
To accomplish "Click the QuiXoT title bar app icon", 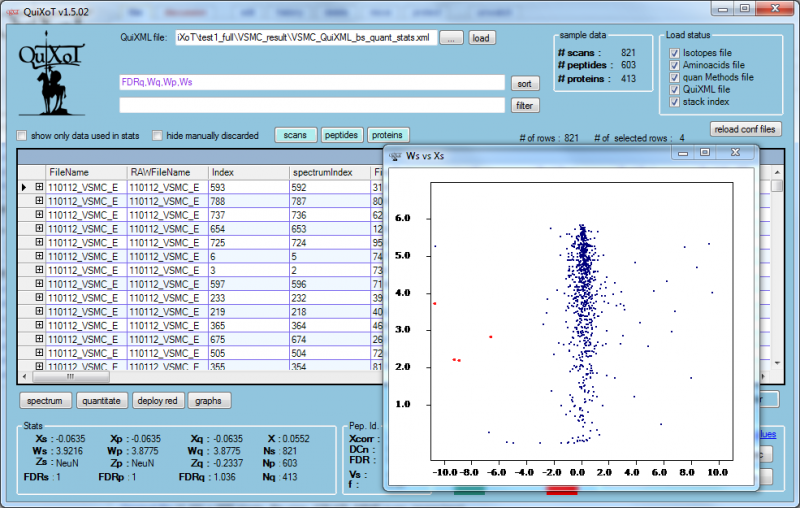I will coord(14,9).
